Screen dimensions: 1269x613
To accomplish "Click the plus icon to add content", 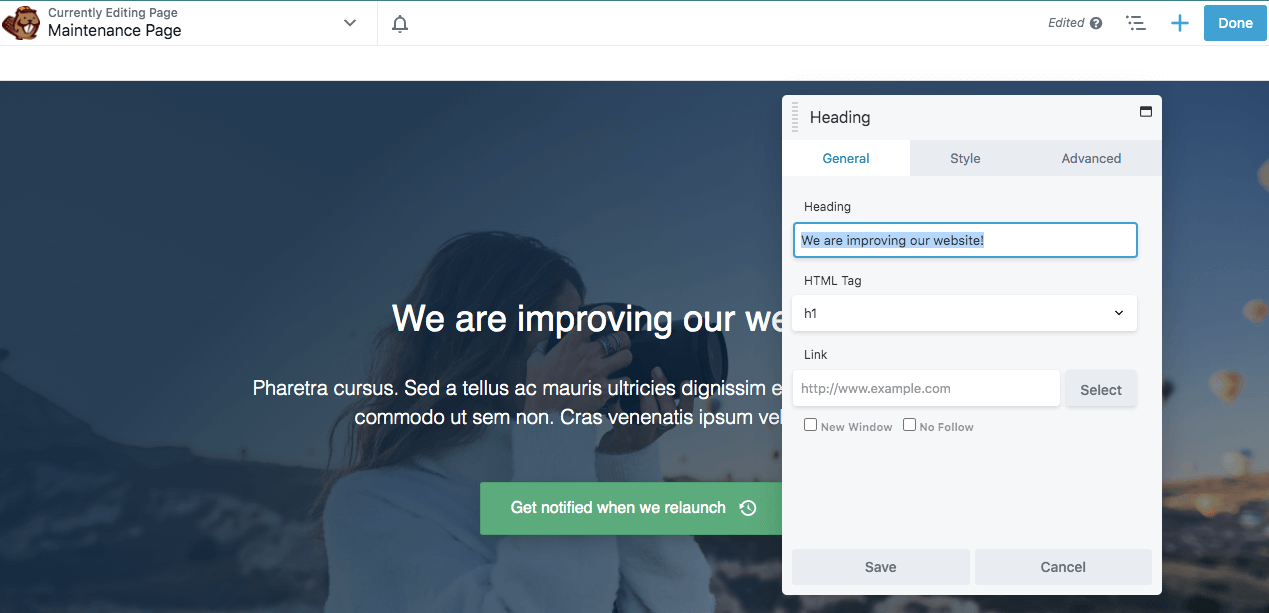I will (1180, 23).
